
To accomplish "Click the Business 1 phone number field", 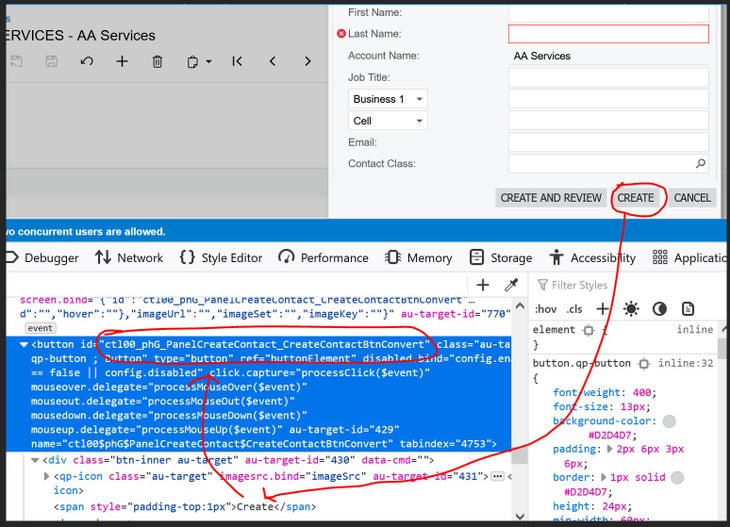I will [608, 99].
